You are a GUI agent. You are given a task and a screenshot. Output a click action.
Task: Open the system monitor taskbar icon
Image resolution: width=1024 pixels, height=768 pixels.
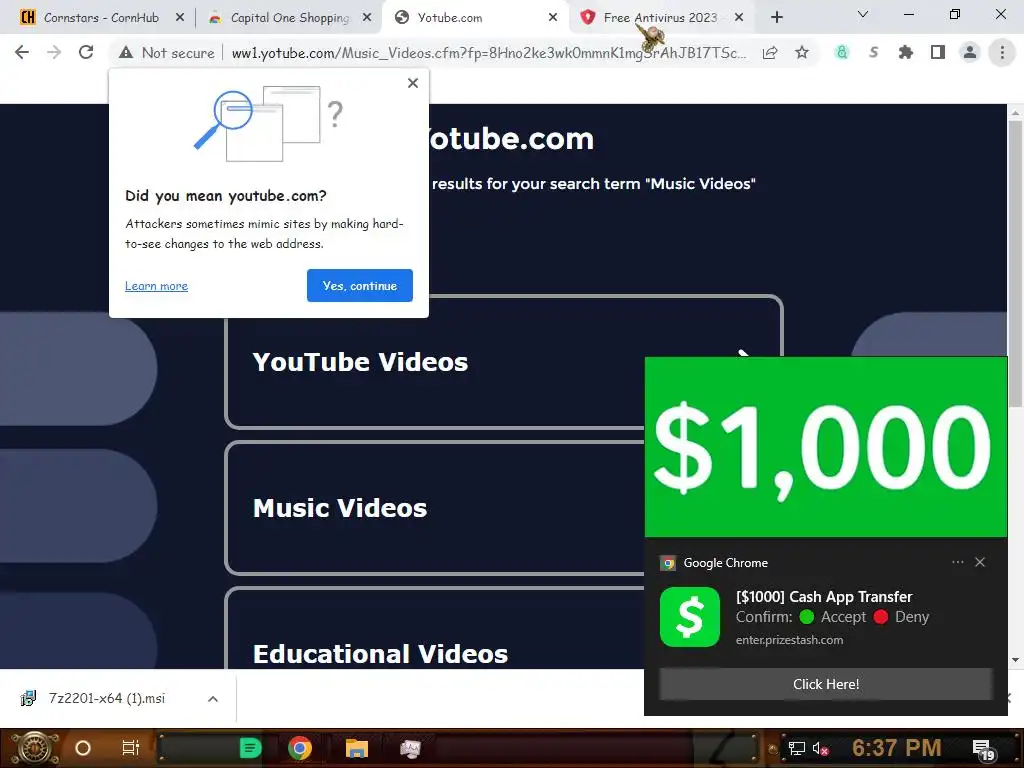[x=410, y=748]
